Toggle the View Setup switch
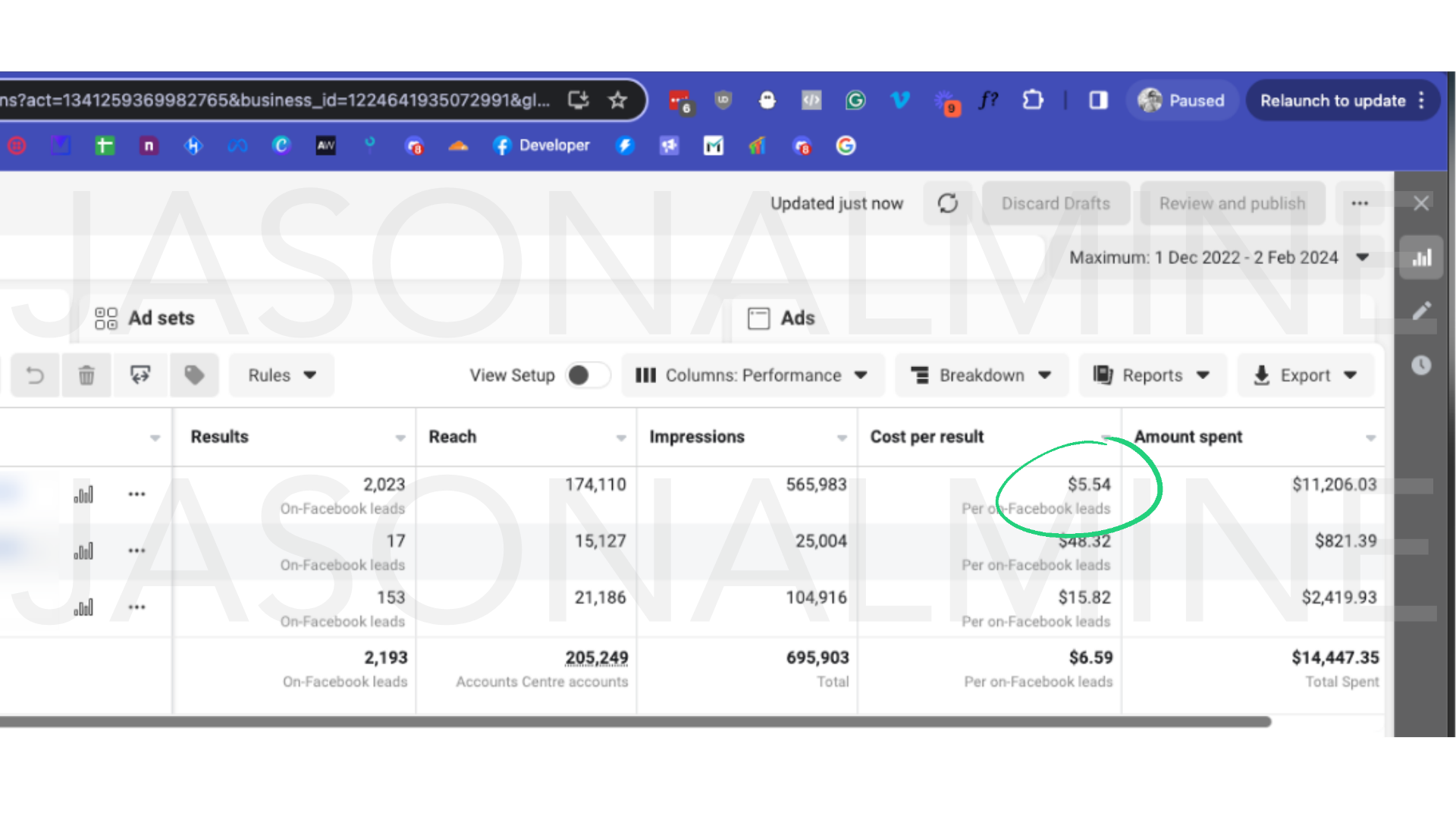 pyautogui.click(x=588, y=375)
